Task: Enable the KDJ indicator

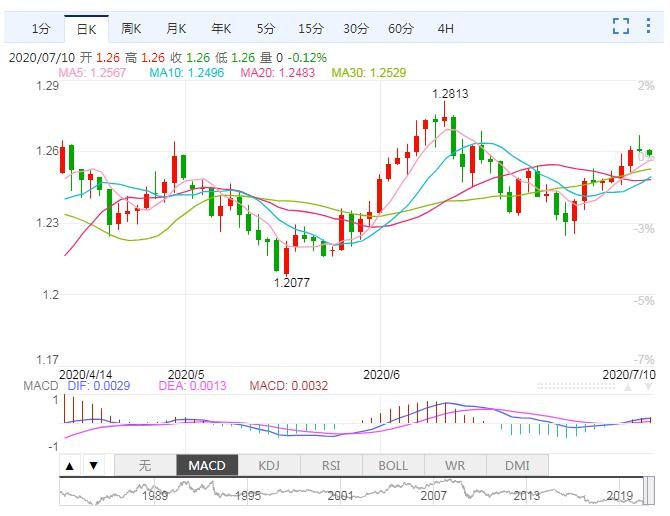Action: click(x=269, y=465)
